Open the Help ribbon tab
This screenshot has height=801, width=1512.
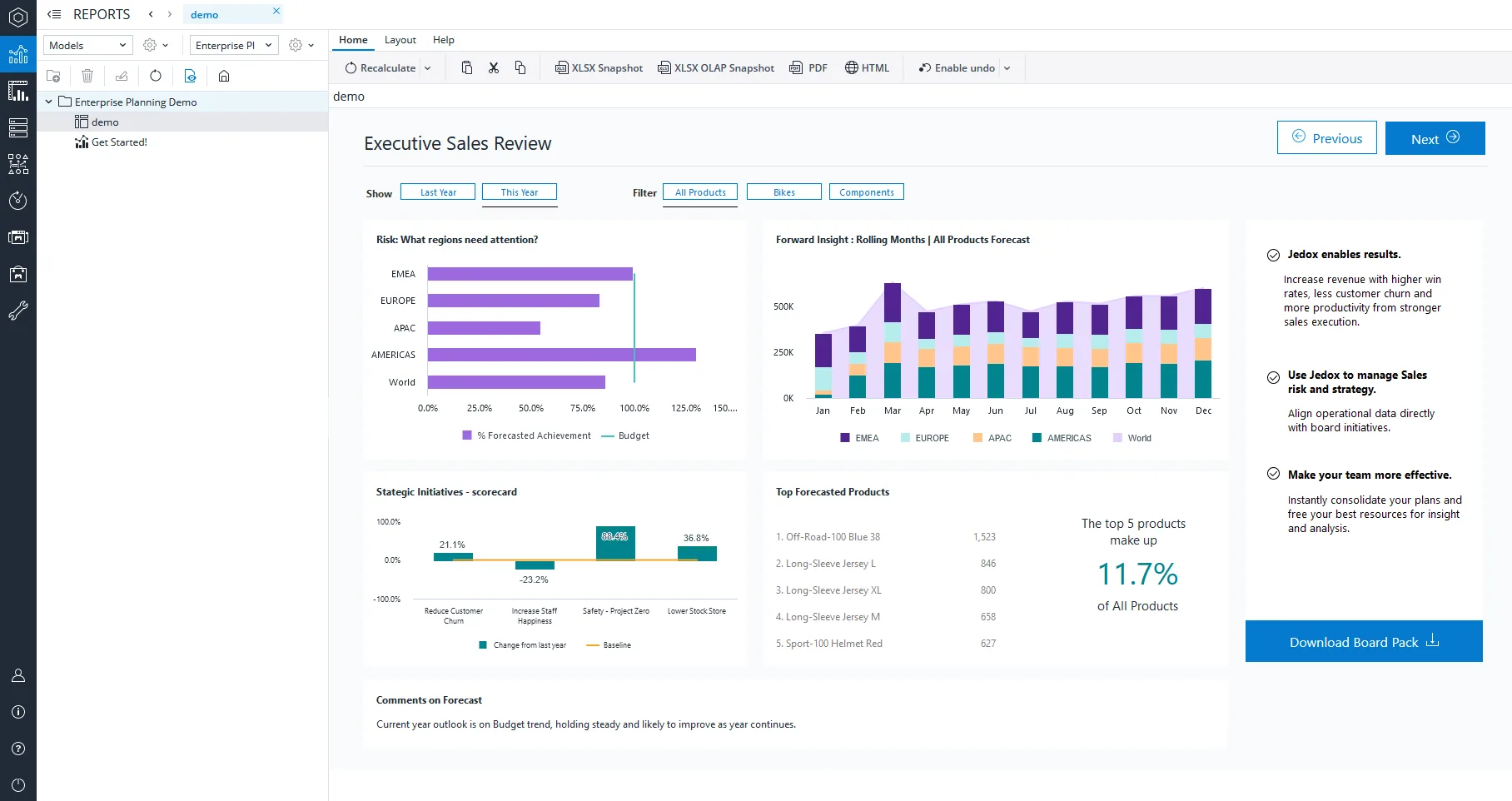[444, 40]
